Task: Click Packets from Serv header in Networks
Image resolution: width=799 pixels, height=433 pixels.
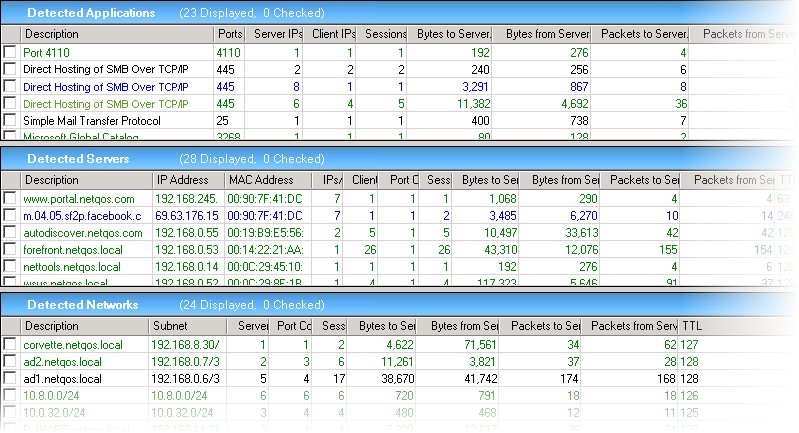Action: pyautogui.click(x=629, y=326)
